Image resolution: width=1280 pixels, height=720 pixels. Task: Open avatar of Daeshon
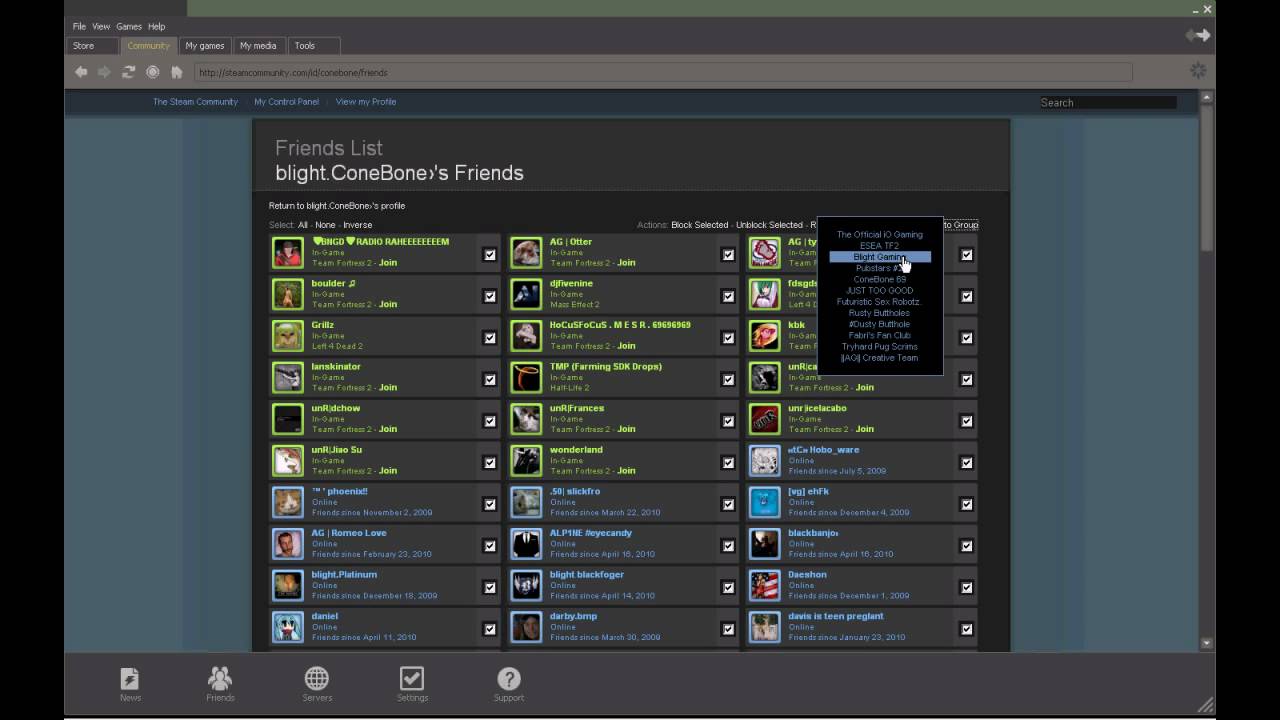765,586
